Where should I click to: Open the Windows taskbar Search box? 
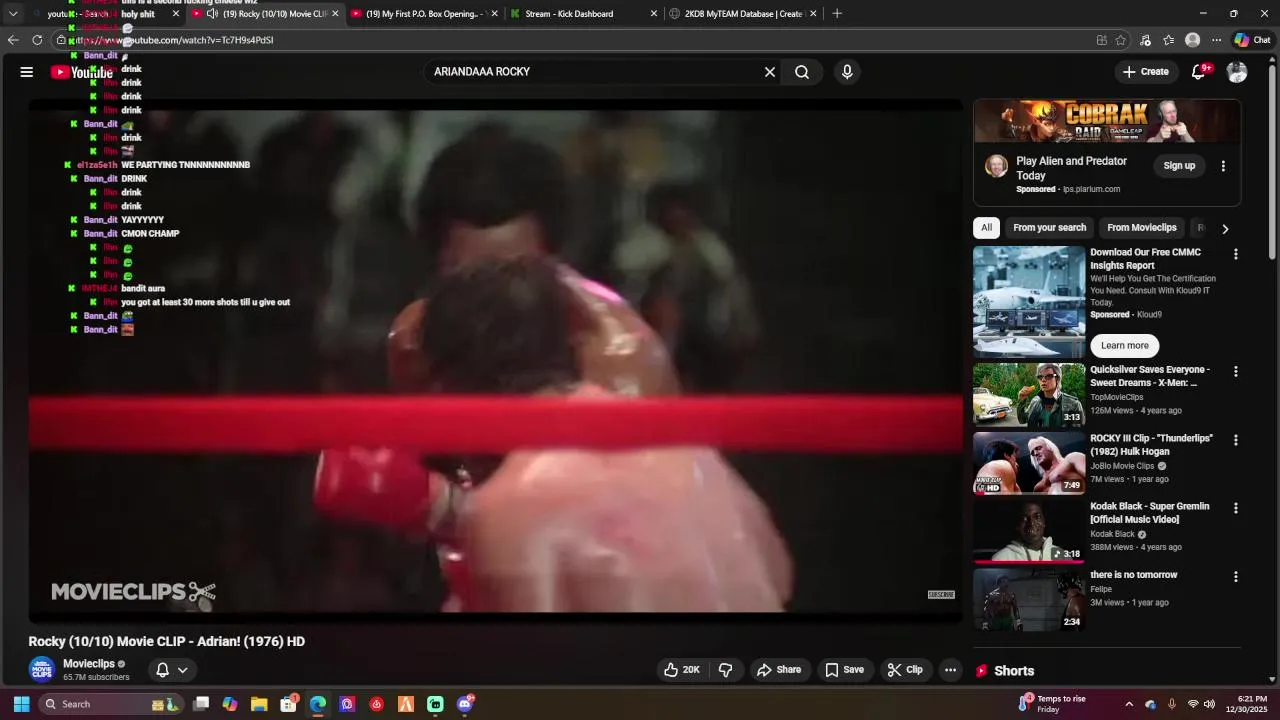112,704
